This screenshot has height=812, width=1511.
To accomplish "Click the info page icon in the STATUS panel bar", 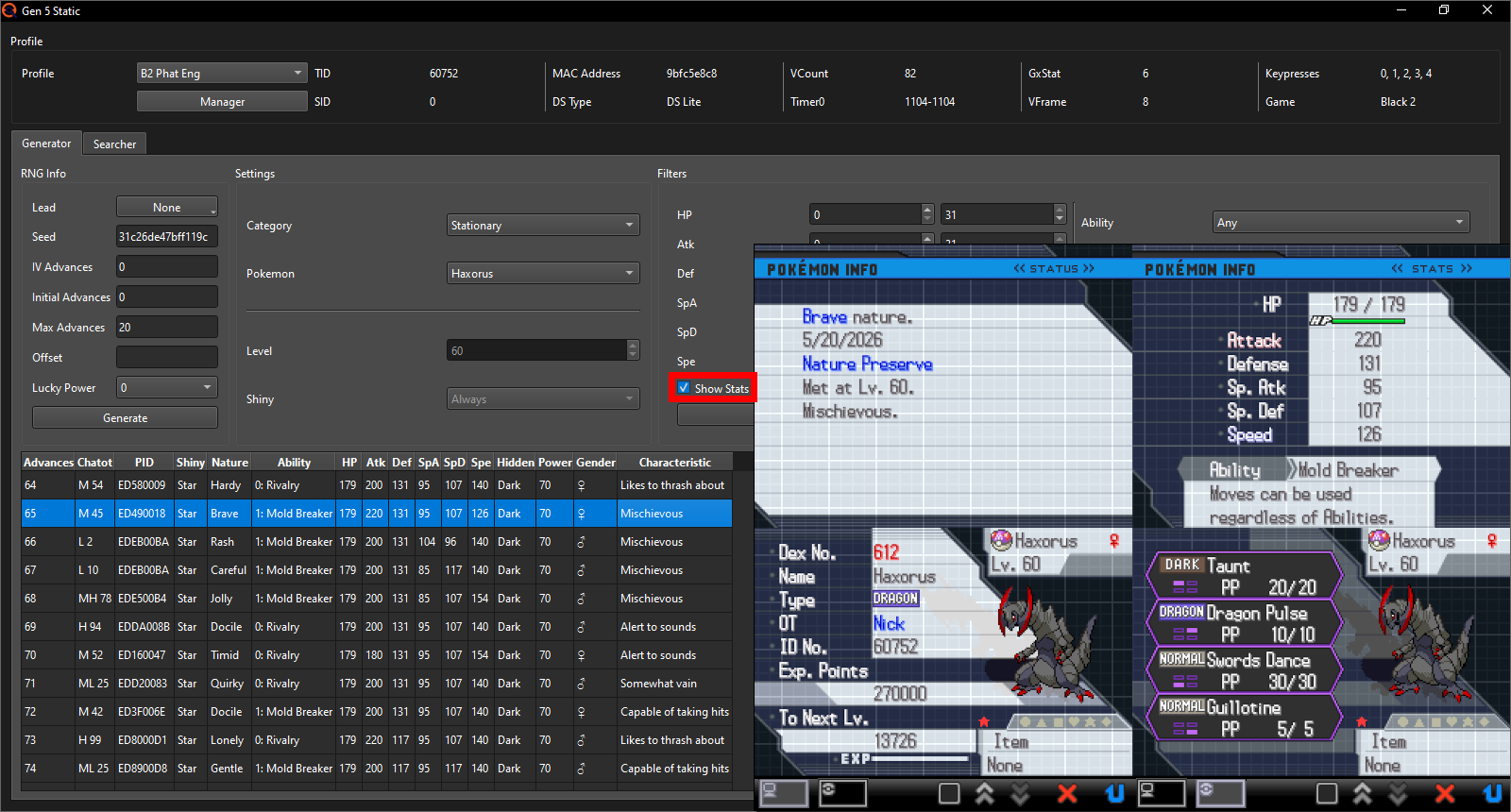I will [784, 793].
